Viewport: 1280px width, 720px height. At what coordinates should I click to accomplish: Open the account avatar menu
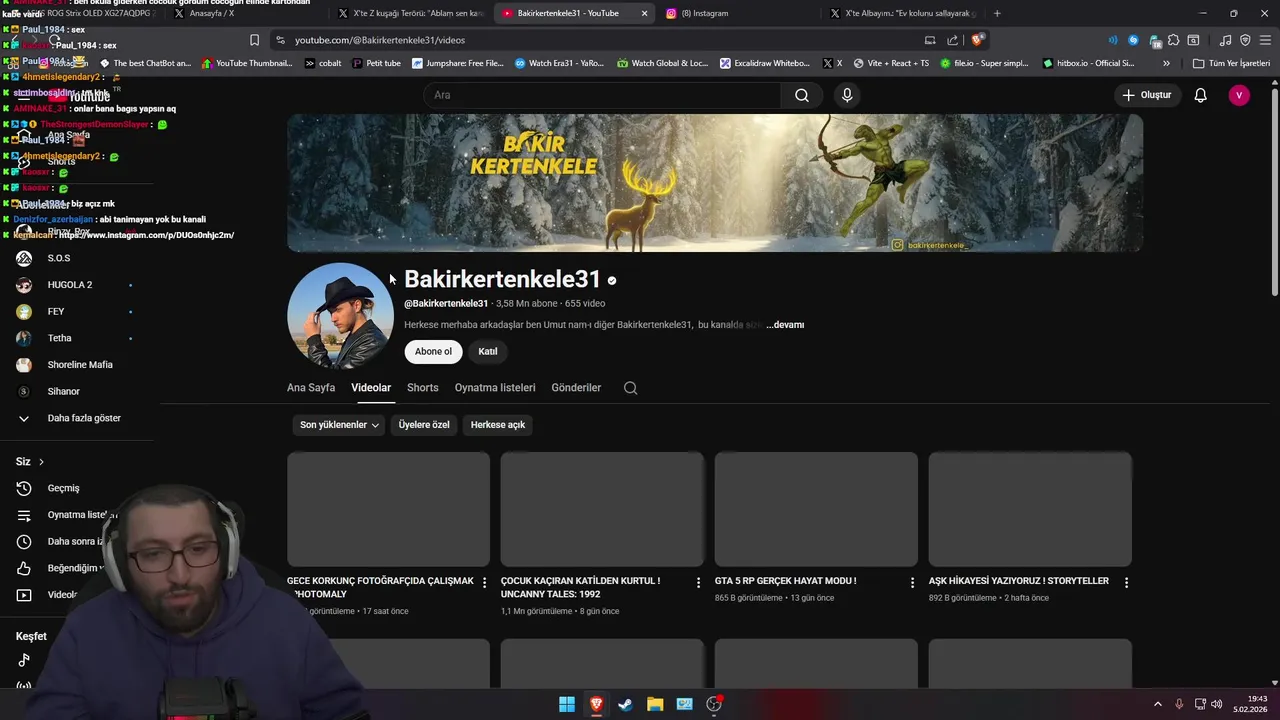pyautogui.click(x=1239, y=95)
